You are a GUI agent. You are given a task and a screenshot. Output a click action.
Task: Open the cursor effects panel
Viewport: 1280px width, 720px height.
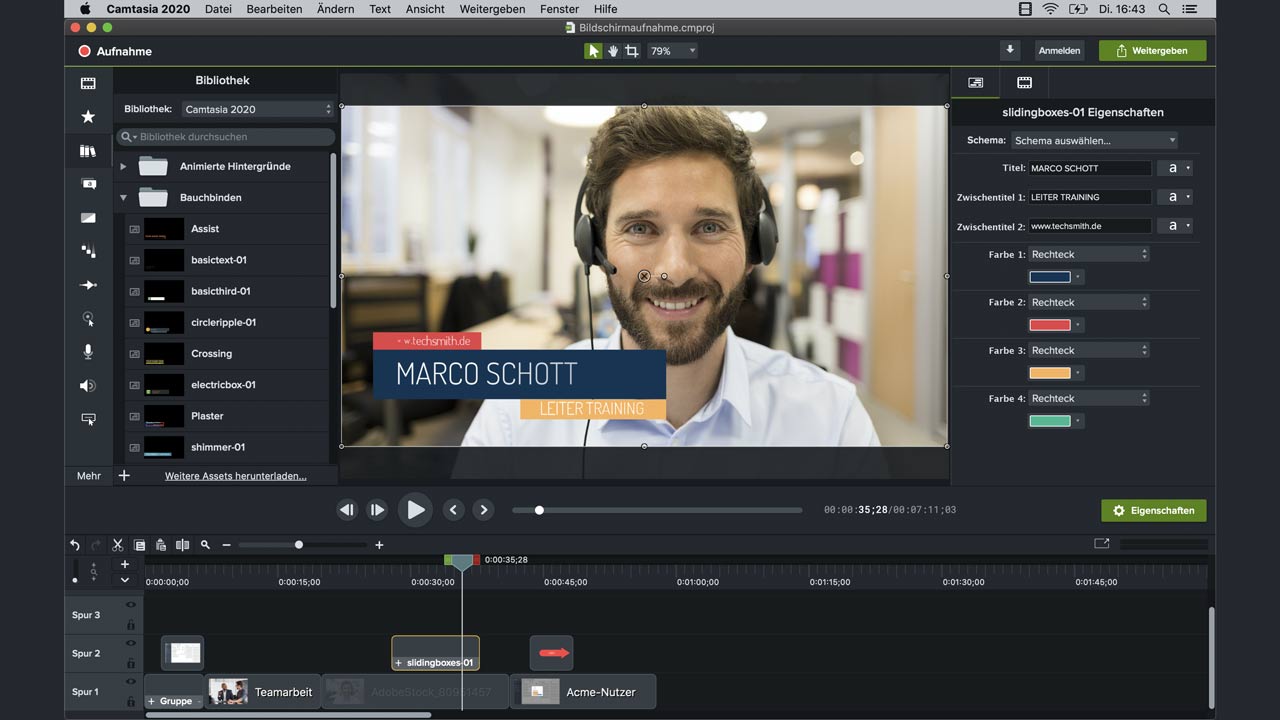(x=88, y=319)
